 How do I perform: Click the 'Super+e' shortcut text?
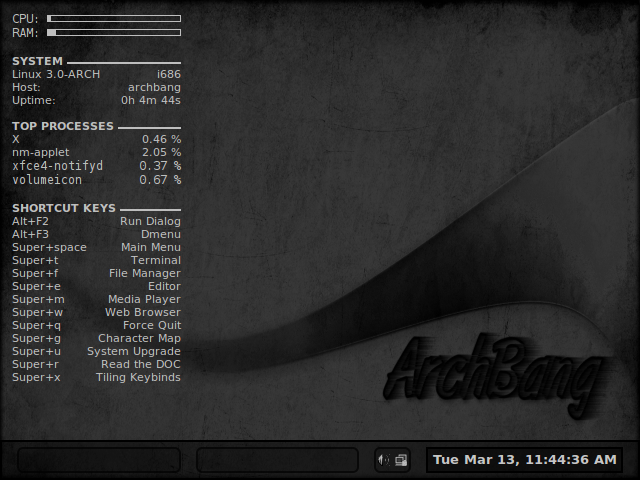(x=36, y=287)
